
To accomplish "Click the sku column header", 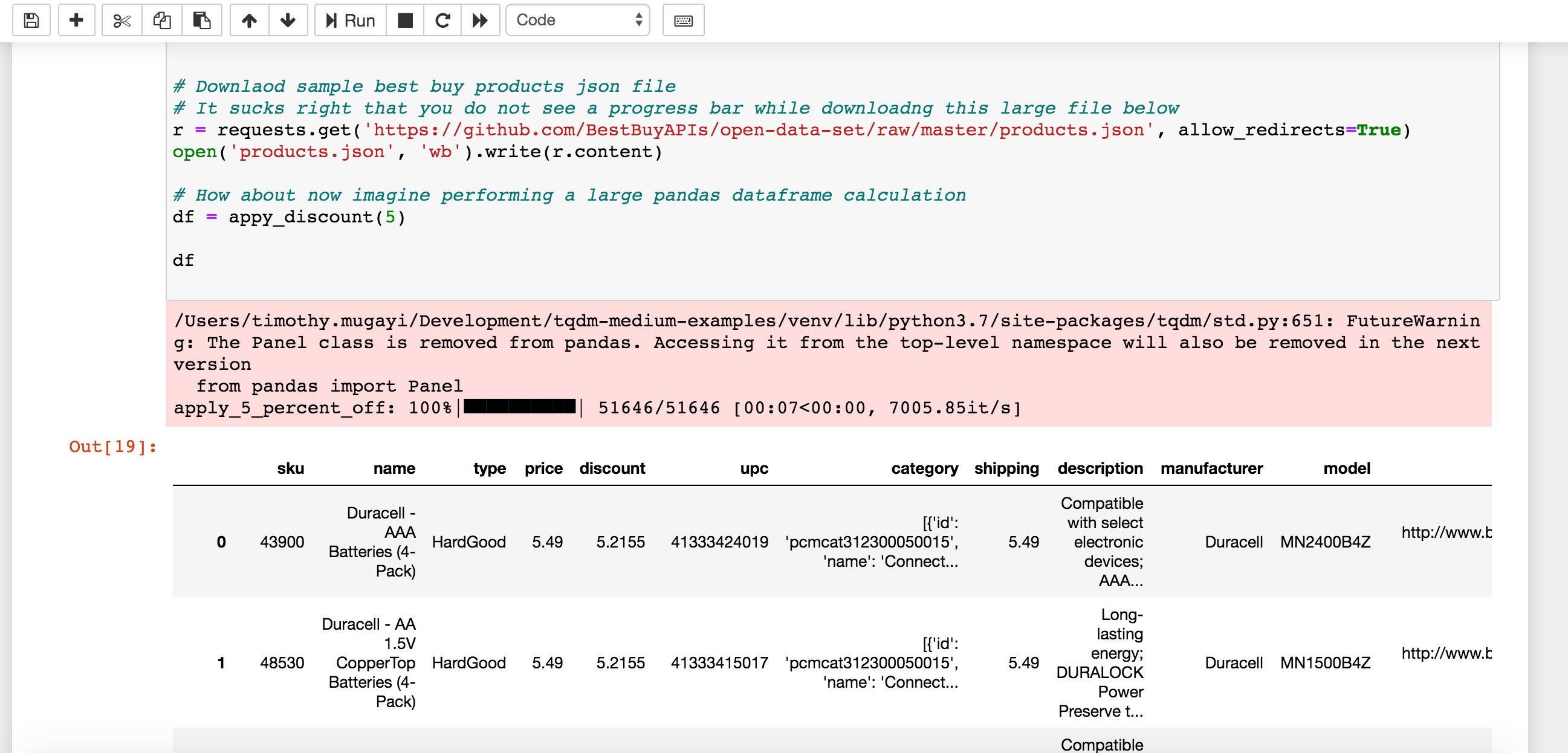I will (290, 468).
